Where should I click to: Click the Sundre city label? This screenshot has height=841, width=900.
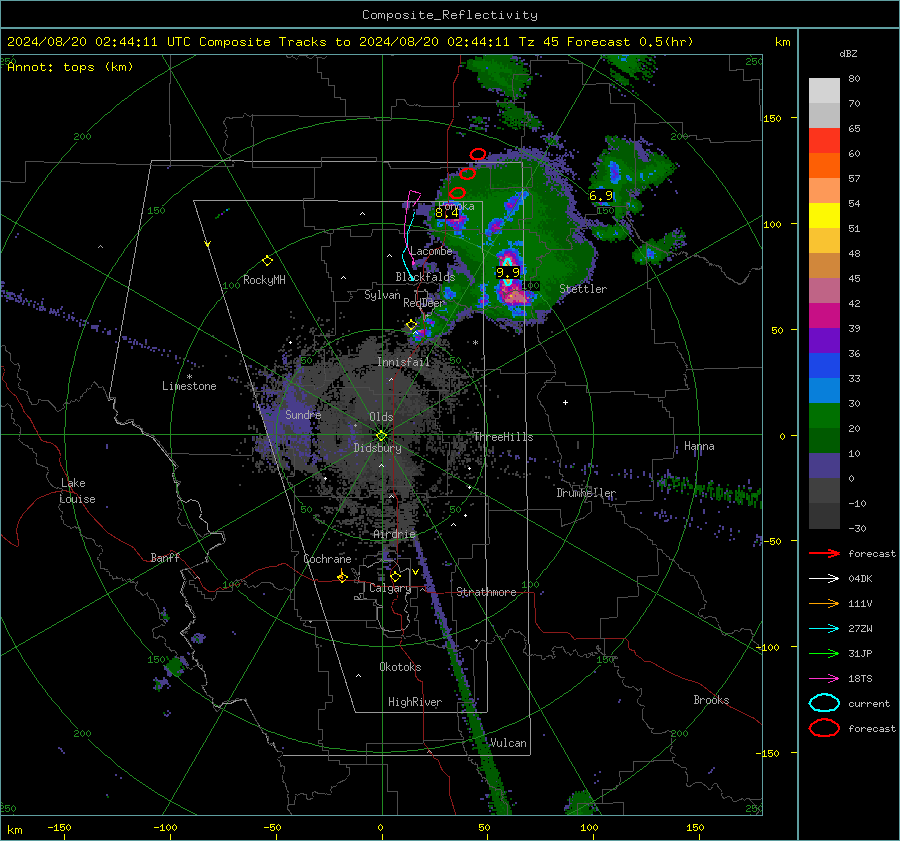[303, 414]
